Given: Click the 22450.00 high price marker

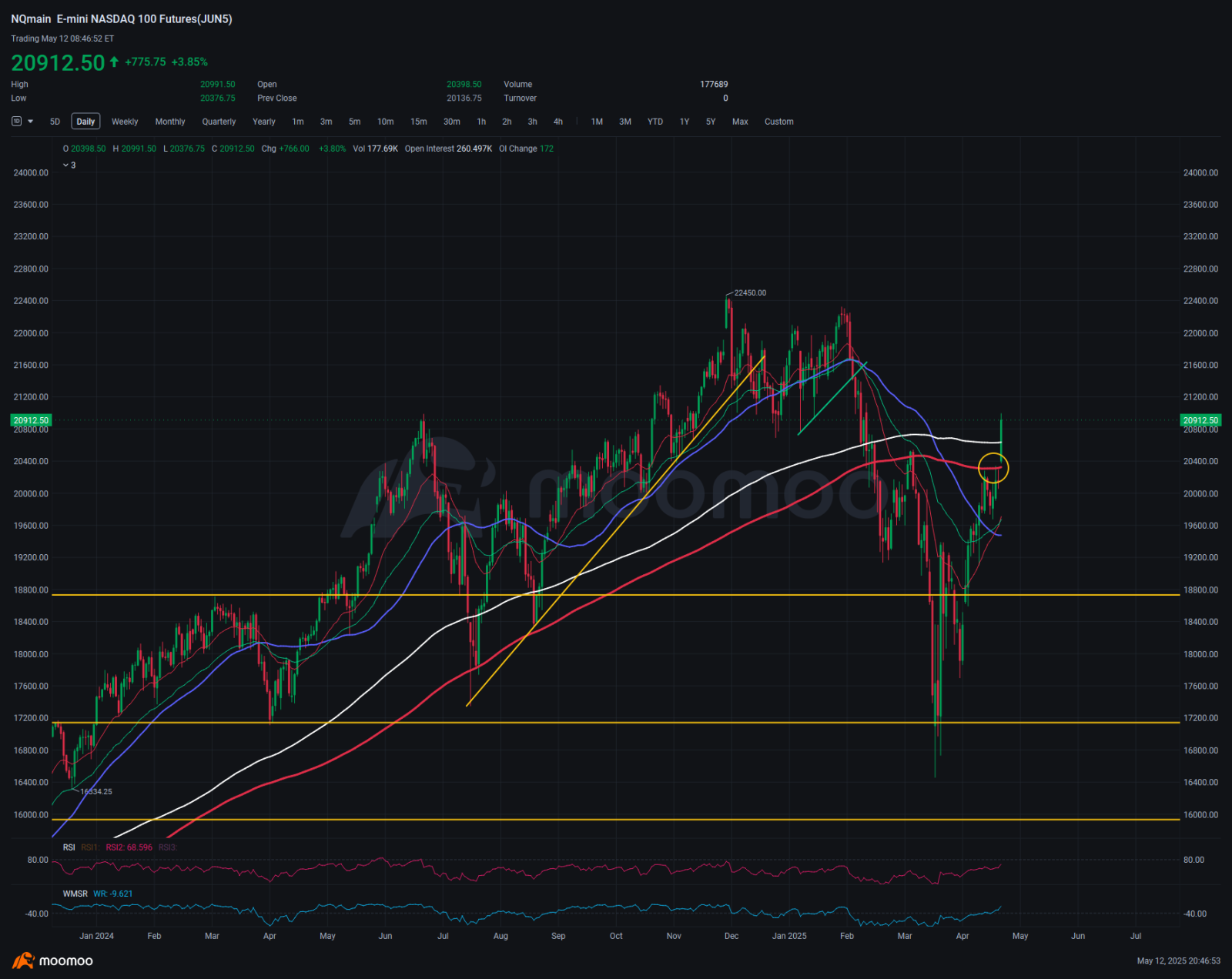Looking at the screenshot, I should (x=749, y=293).
